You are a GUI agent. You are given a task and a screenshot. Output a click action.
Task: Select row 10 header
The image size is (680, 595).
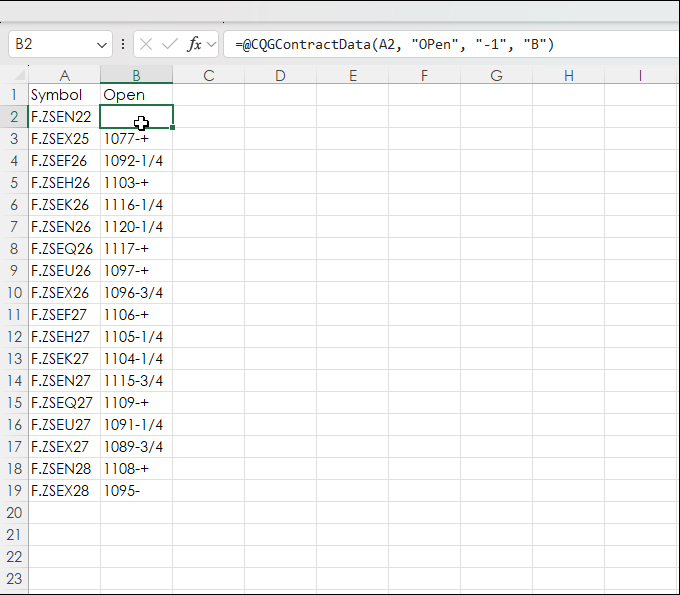pos(14,293)
